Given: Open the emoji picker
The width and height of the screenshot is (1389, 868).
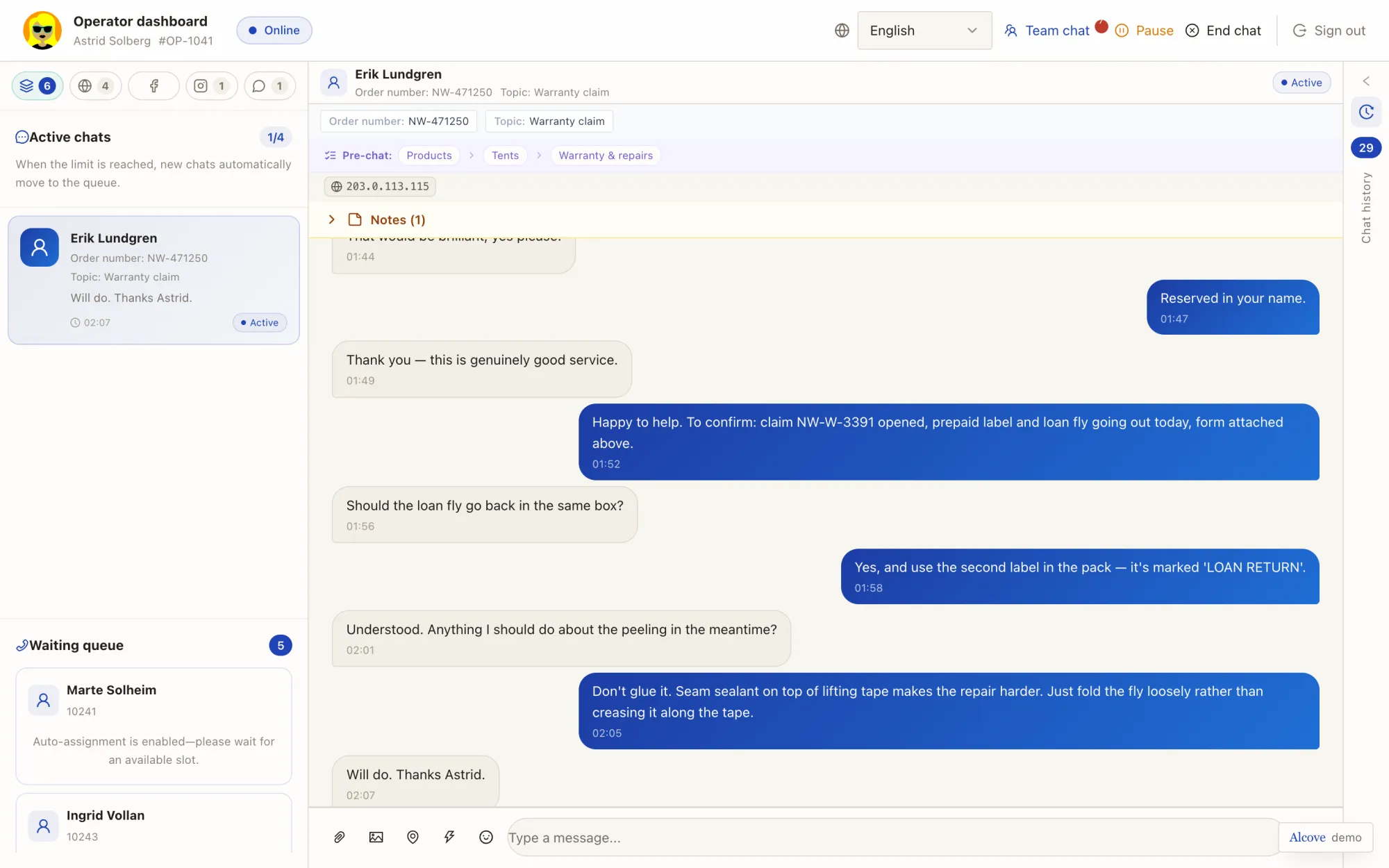Looking at the screenshot, I should 486,837.
